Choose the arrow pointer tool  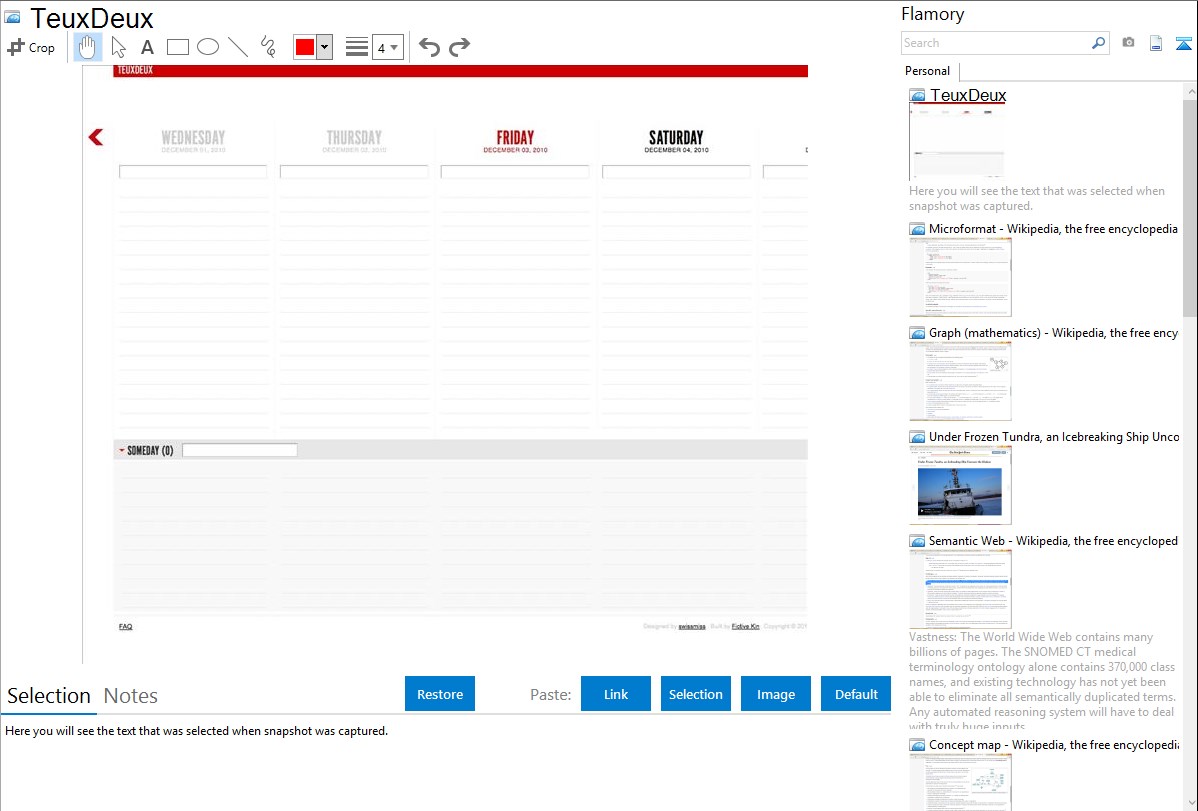pyautogui.click(x=118, y=47)
